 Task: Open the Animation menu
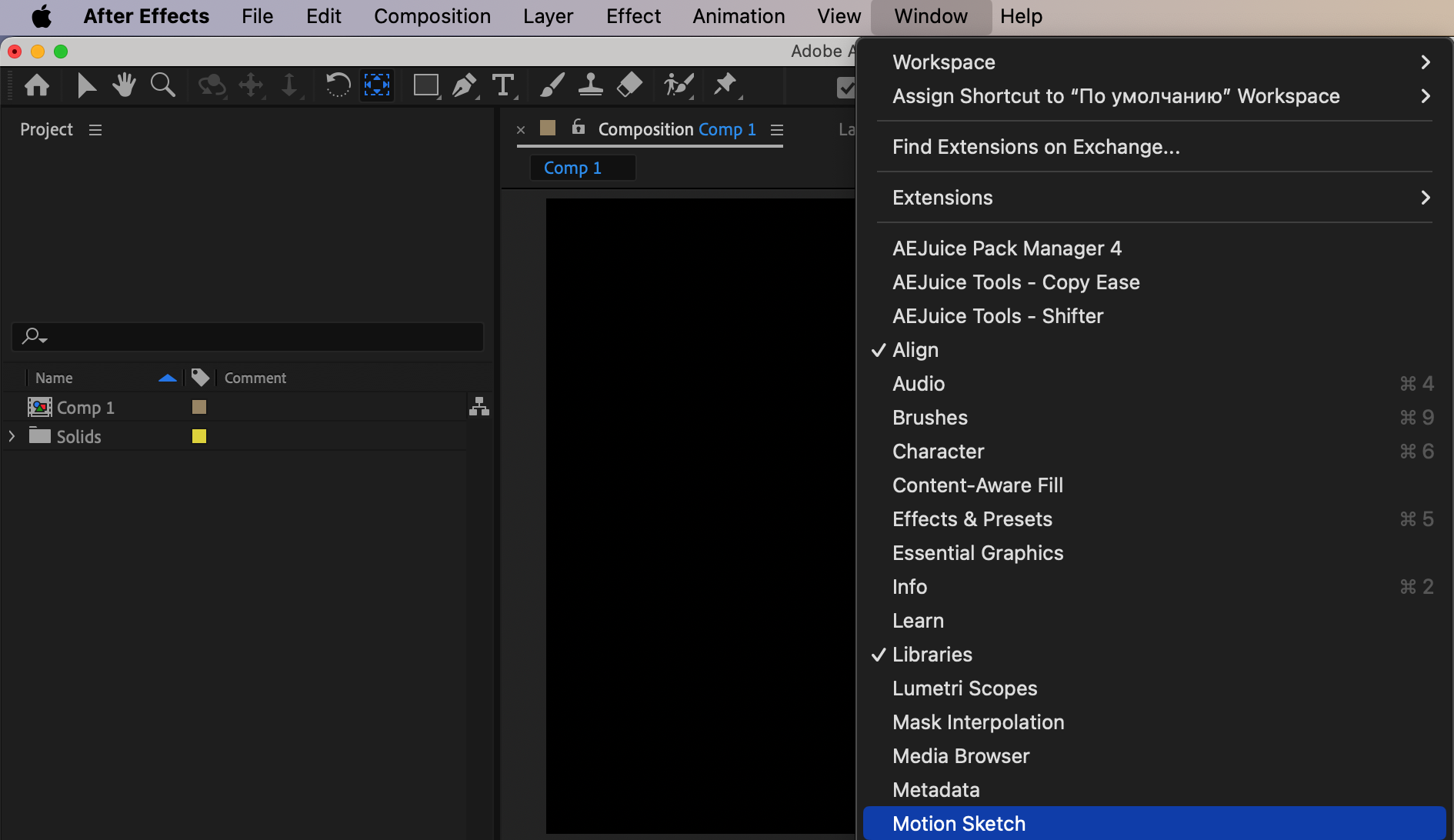click(739, 16)
